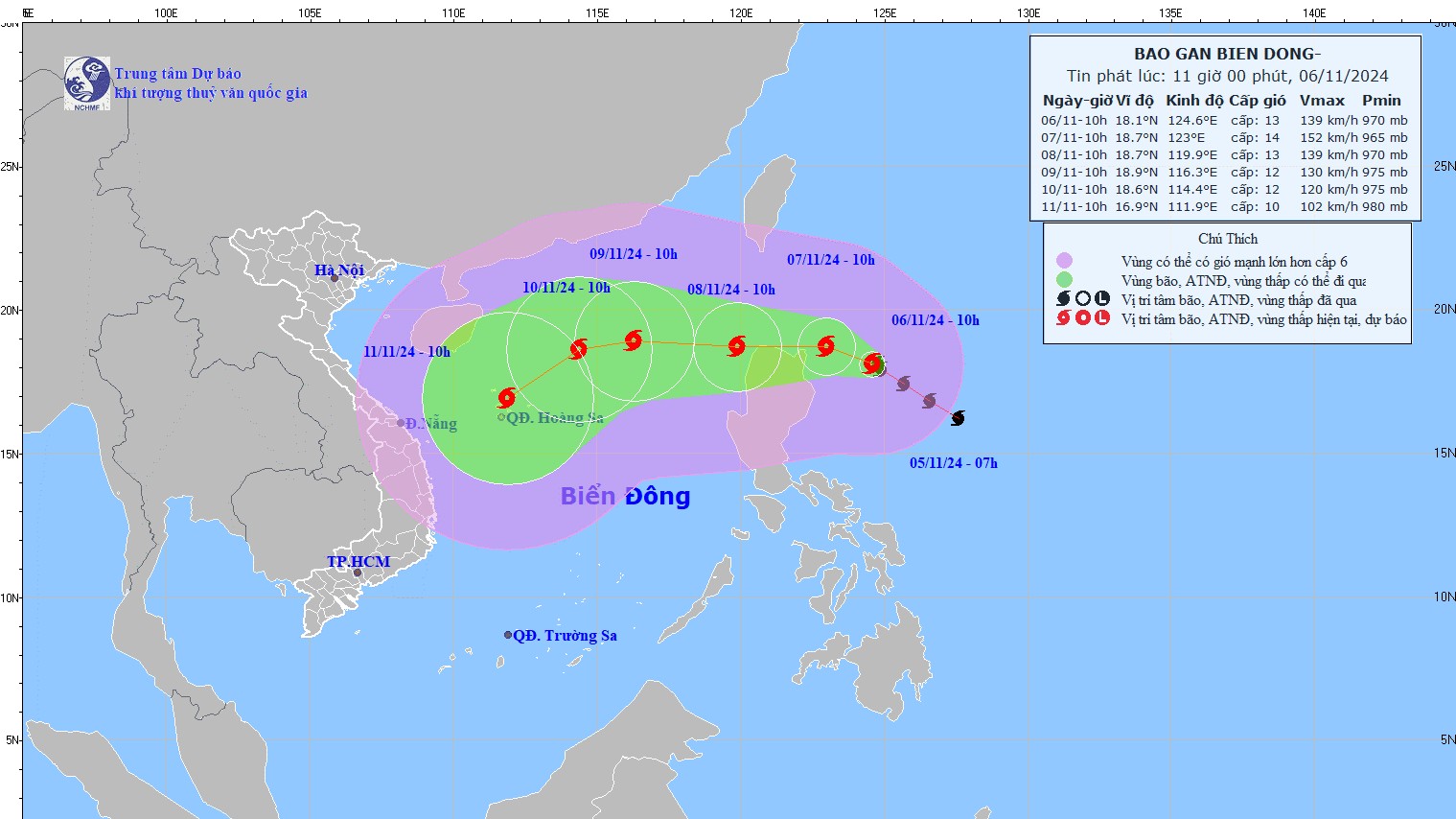Click the 'Vĩ độ' column header
This screenshot has width=1456, height=819.
pos(1135,101)
